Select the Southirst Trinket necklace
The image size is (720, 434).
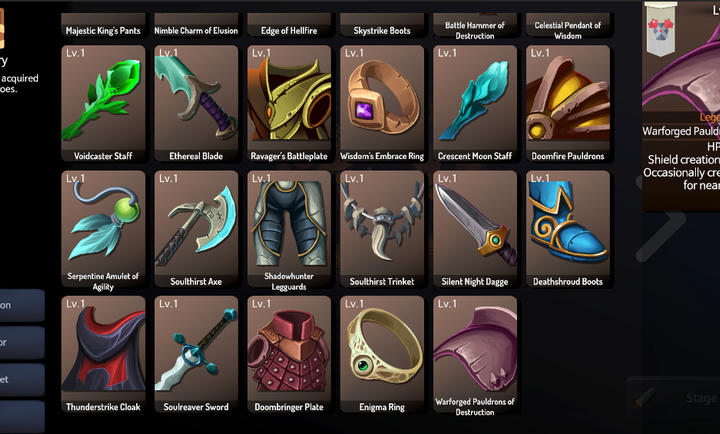point(382,229)
